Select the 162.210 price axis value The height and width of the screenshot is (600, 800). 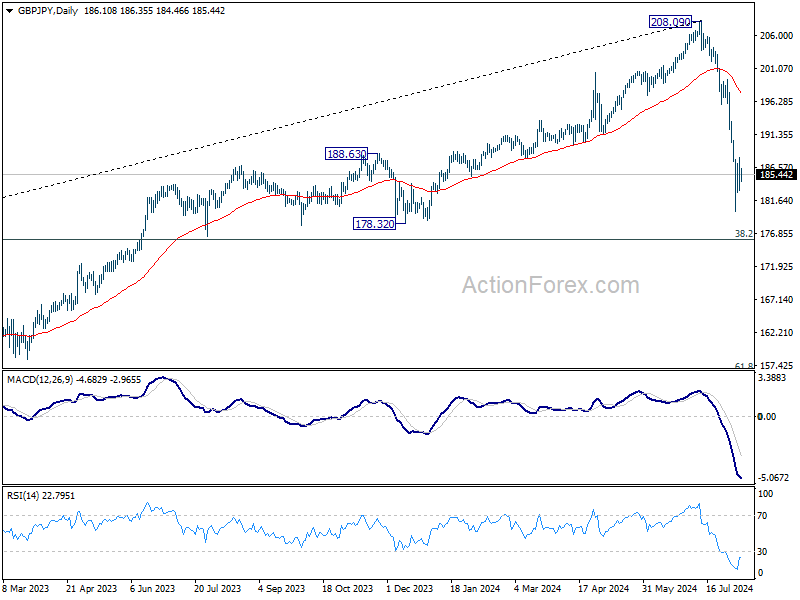tap(776, 333)
